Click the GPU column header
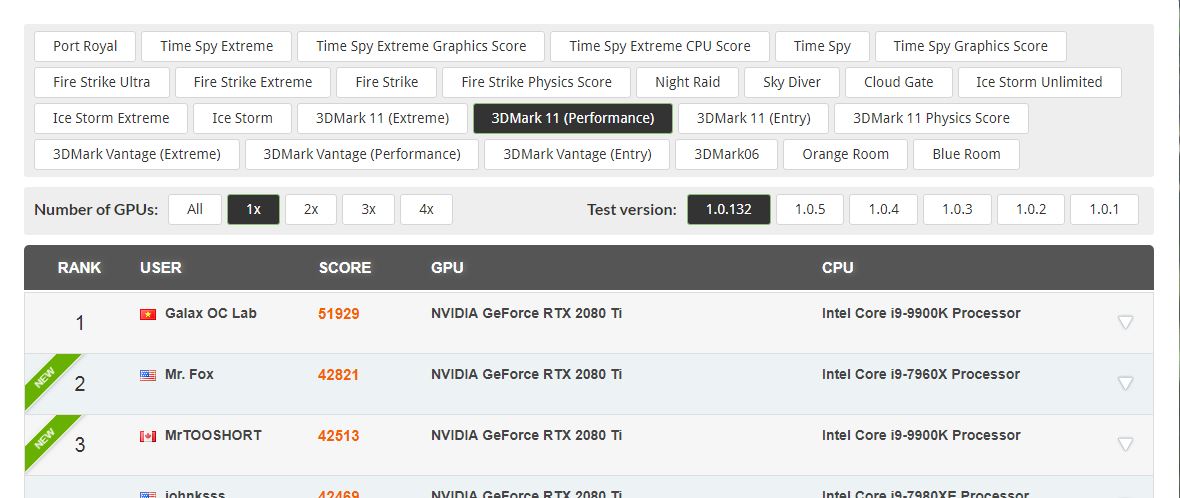Image resolution: width=1180 pixels, height=498 pixels. pyautogui.click(x=447, y=268)
